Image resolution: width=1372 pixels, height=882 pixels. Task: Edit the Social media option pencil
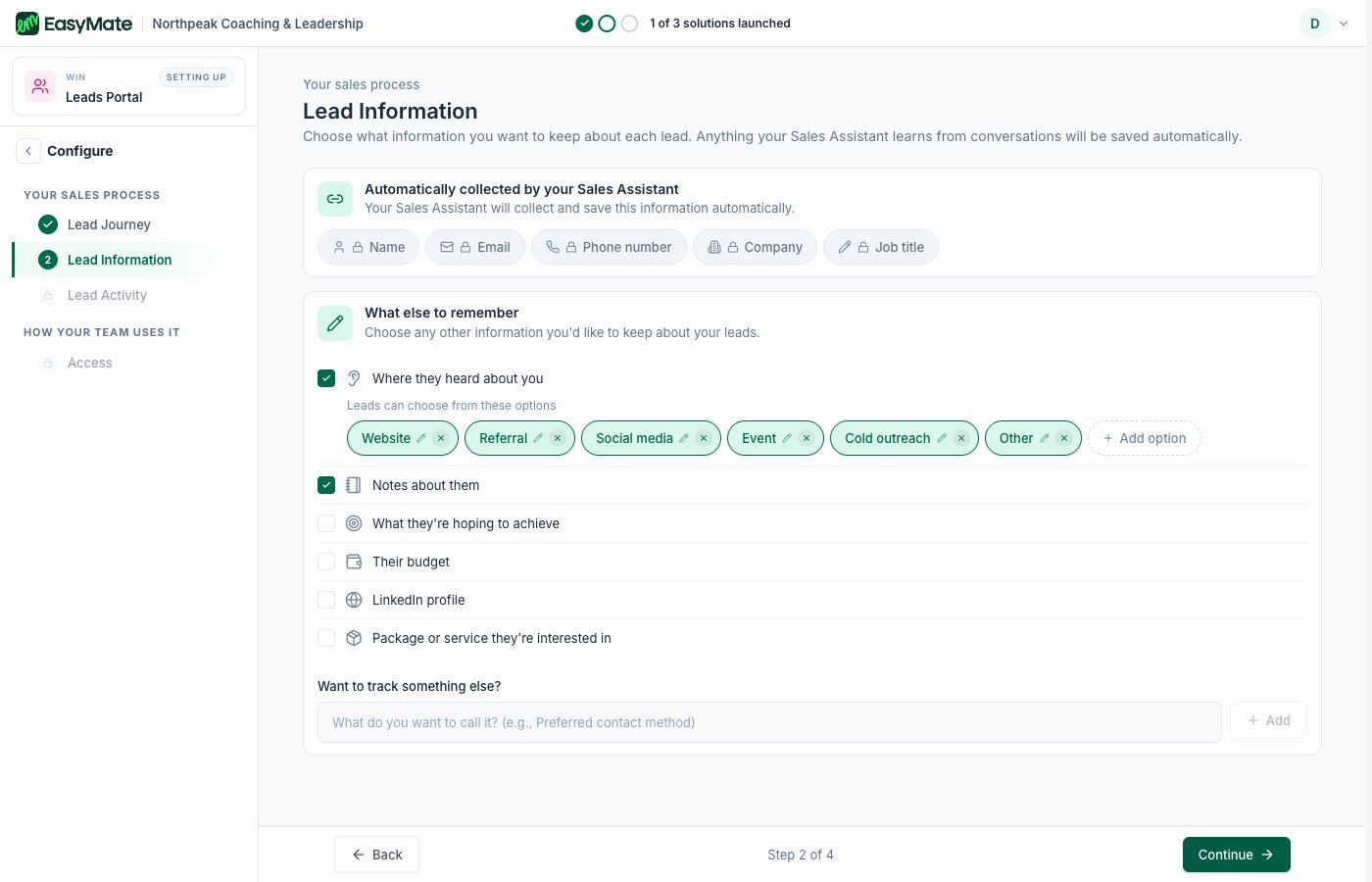[x=684, y=438]
